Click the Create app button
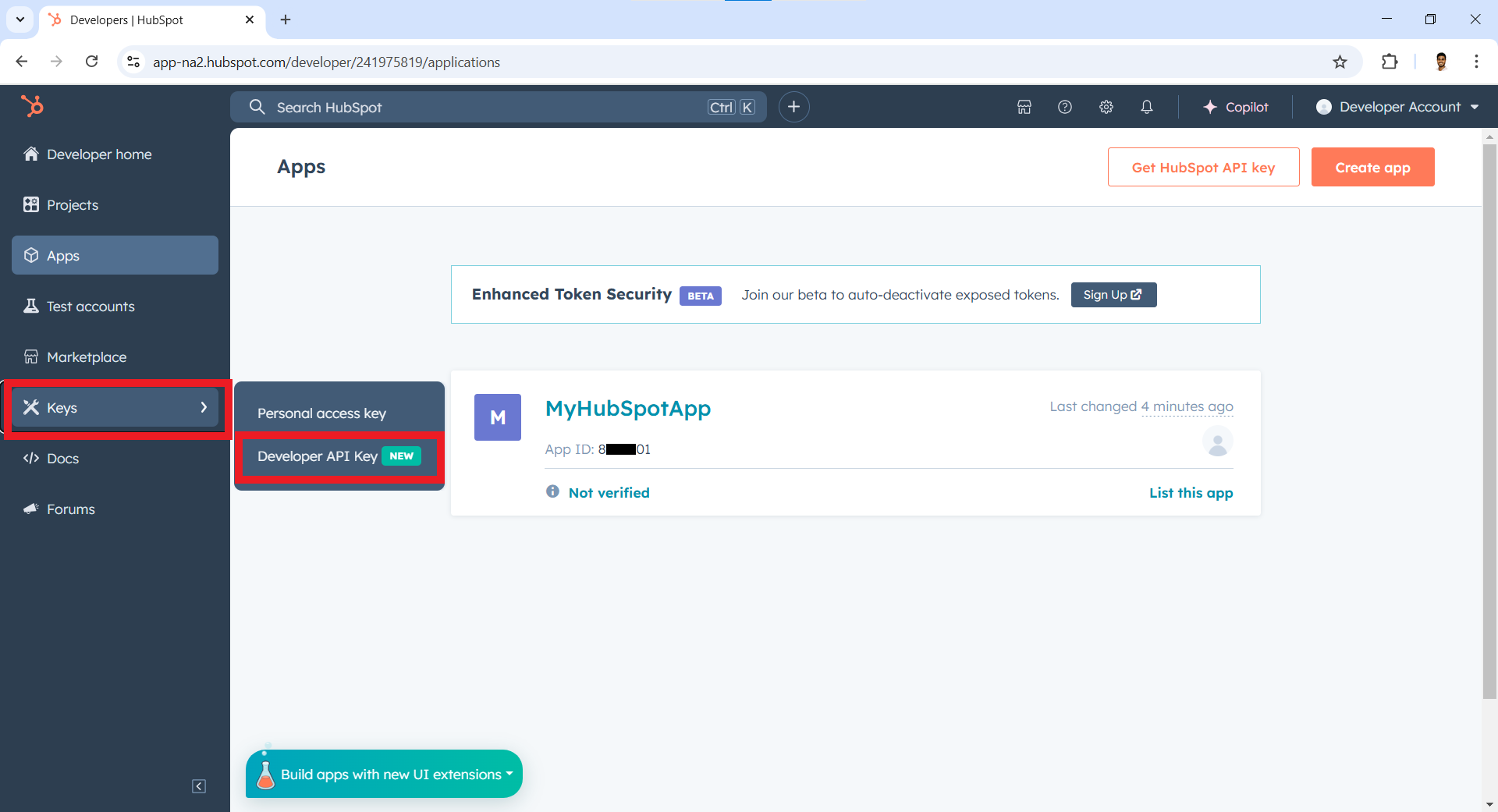Image resolution: width=1498 pixels, height=812 pixels. [x=1372, y=167]
